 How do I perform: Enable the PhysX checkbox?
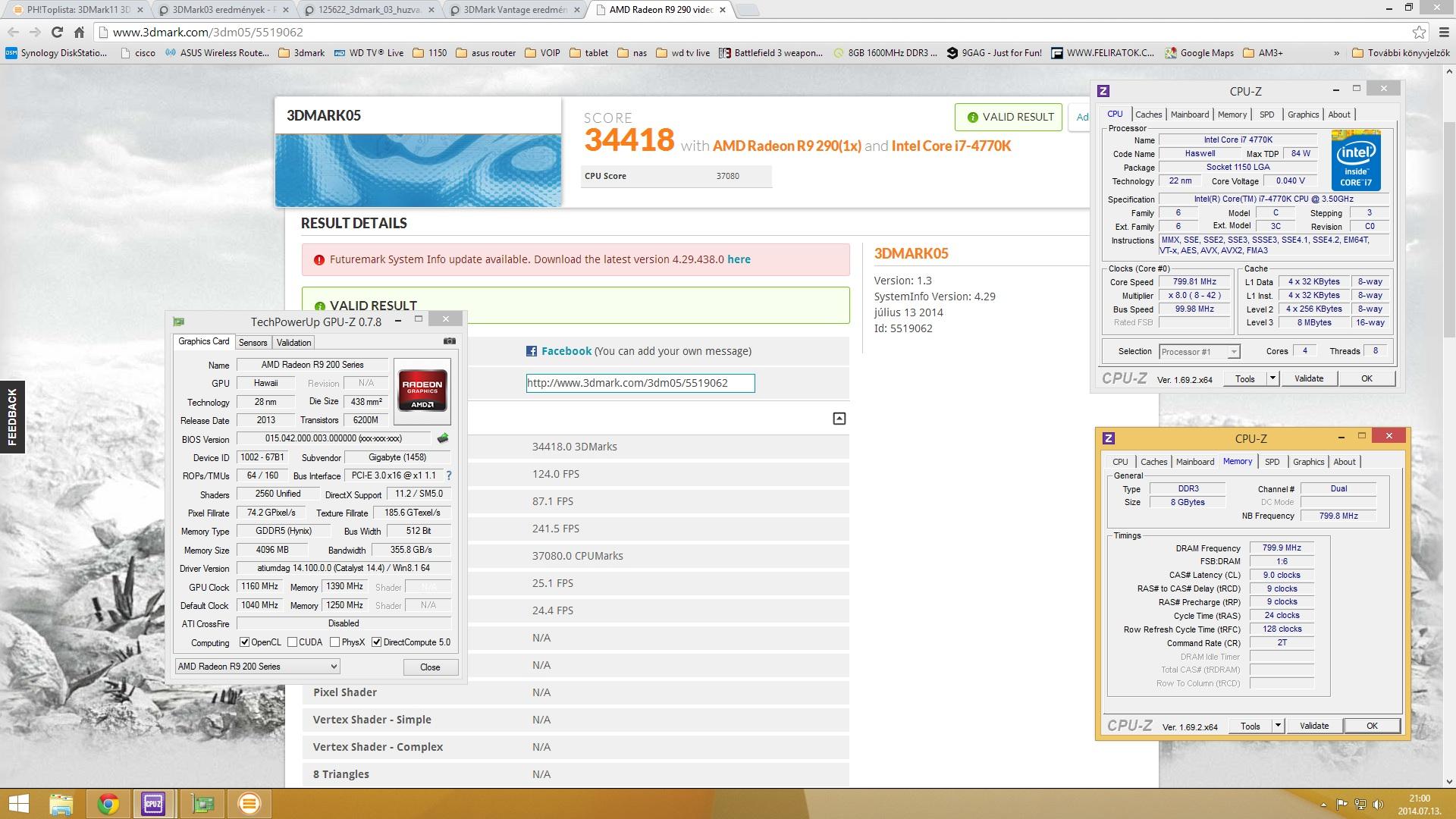[335, 642]
